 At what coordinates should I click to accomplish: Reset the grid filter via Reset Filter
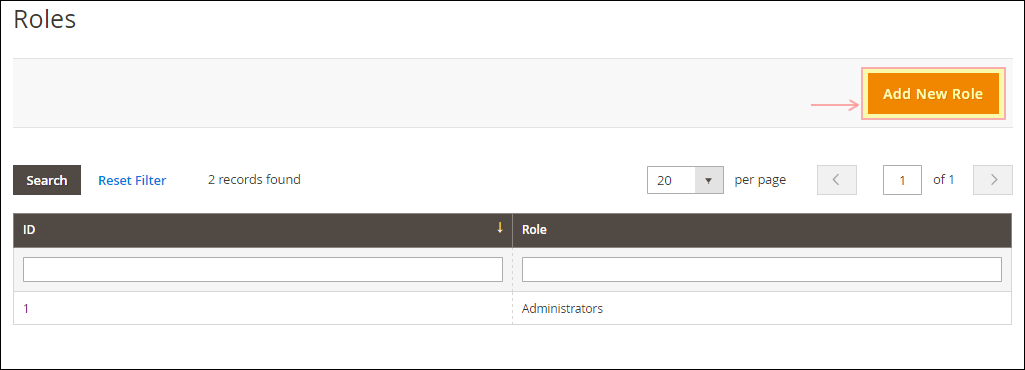(x=132, y=180)
